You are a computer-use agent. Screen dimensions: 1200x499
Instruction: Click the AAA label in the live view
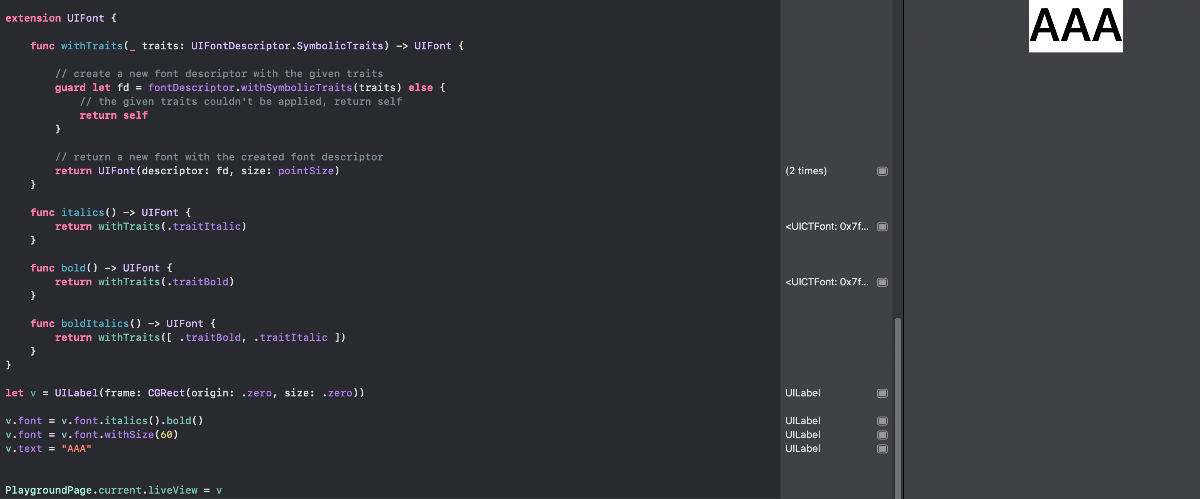[1076, 26]
